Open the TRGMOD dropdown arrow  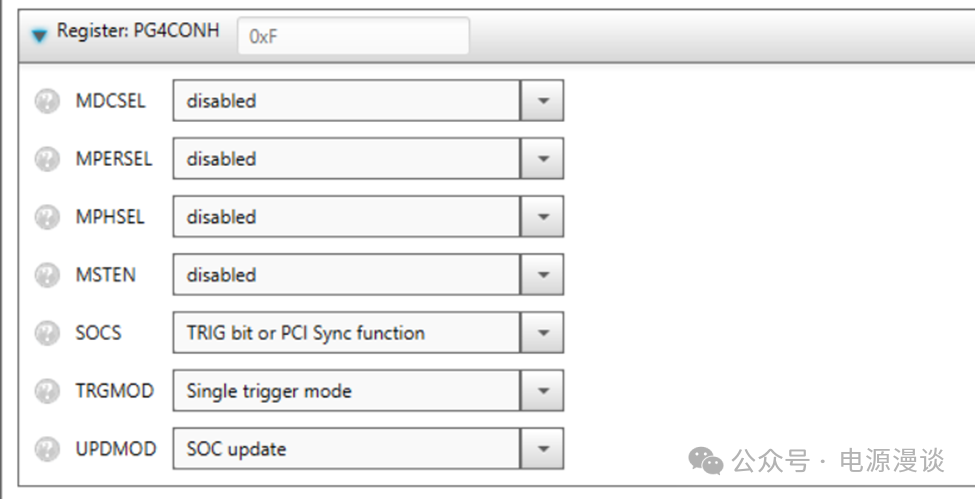coord(542,391)
